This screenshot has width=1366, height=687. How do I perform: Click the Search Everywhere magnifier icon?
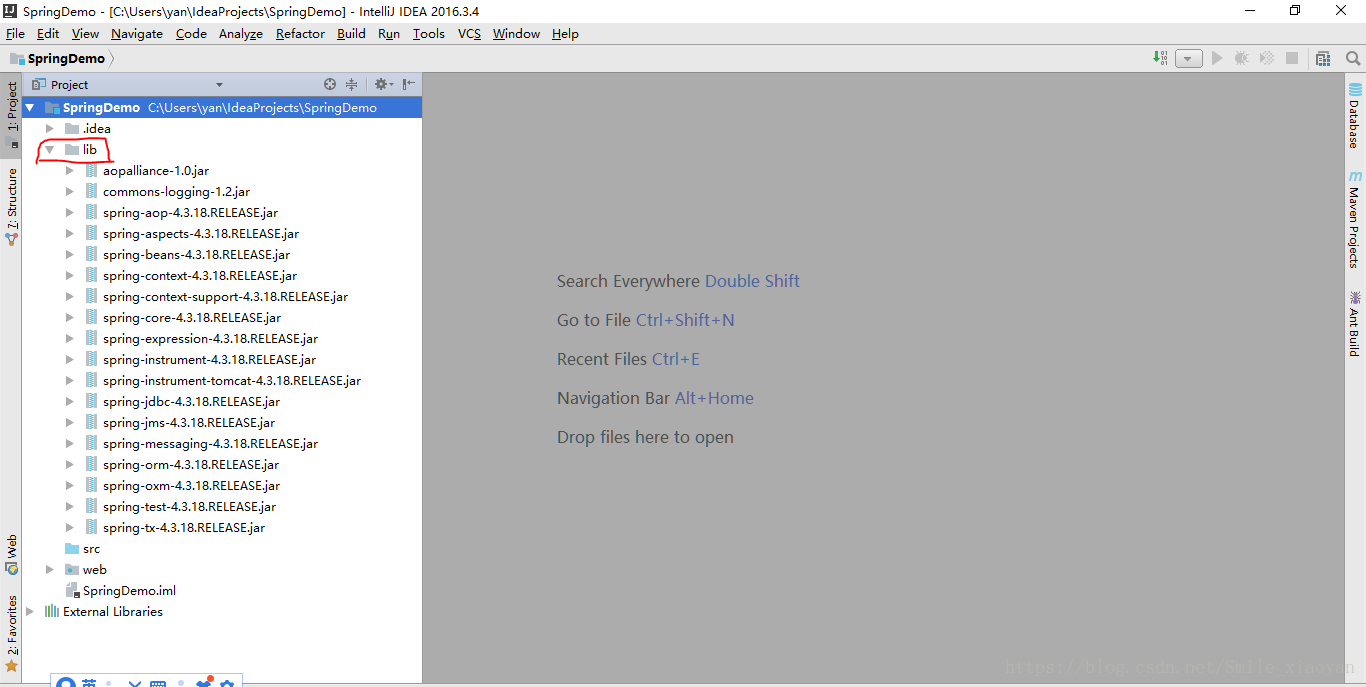pos(1352,58)
